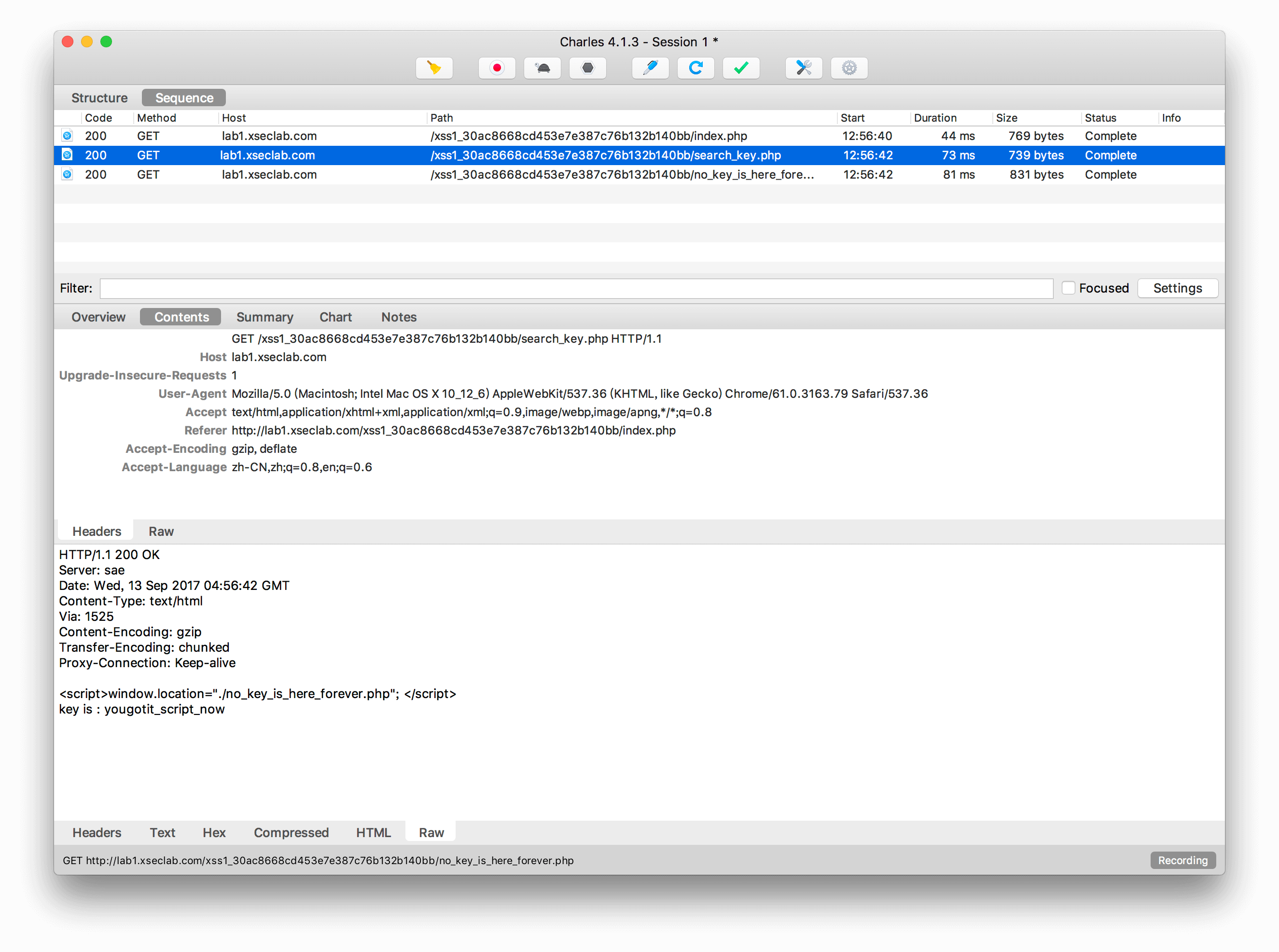Click the Accept-Encoding 'gzip, deflate' value
Screen dimensions: 1279x952
coord(264,449)
